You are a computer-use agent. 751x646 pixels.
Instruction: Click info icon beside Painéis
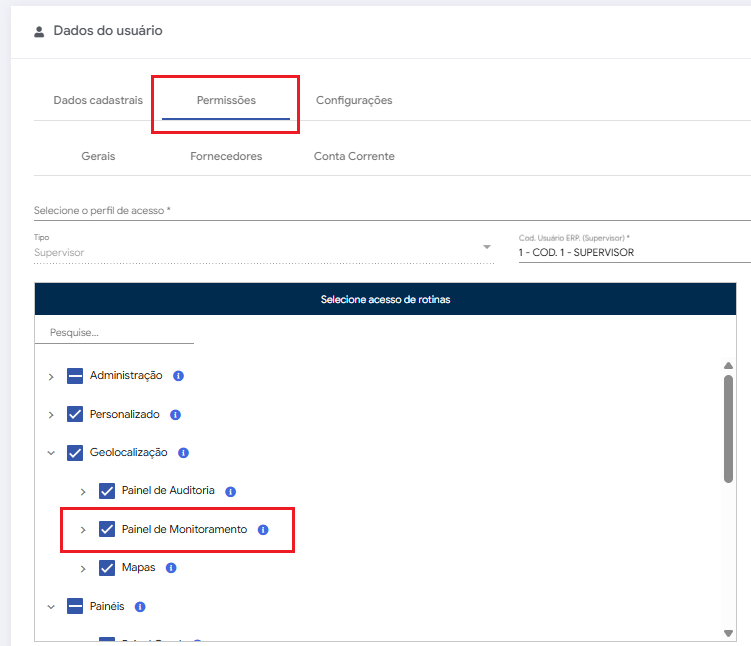coord(140,606)
